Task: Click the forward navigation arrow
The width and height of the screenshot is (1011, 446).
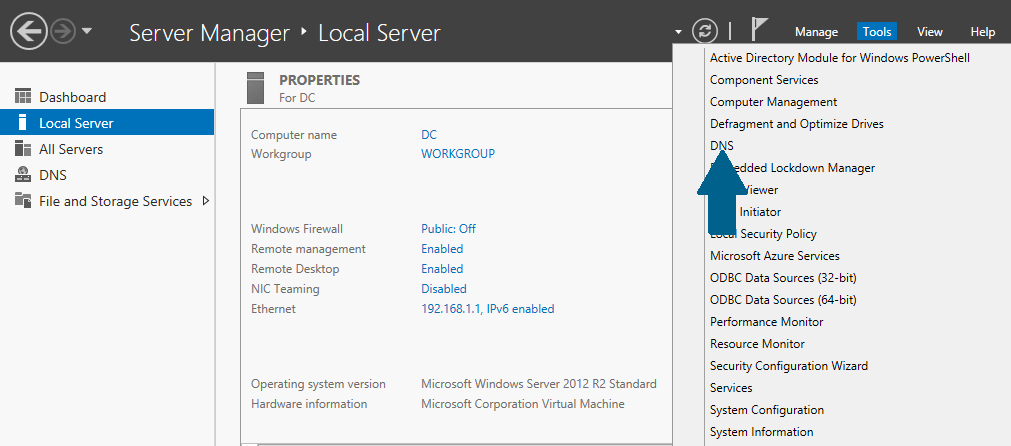Action: tap(64, 32)
